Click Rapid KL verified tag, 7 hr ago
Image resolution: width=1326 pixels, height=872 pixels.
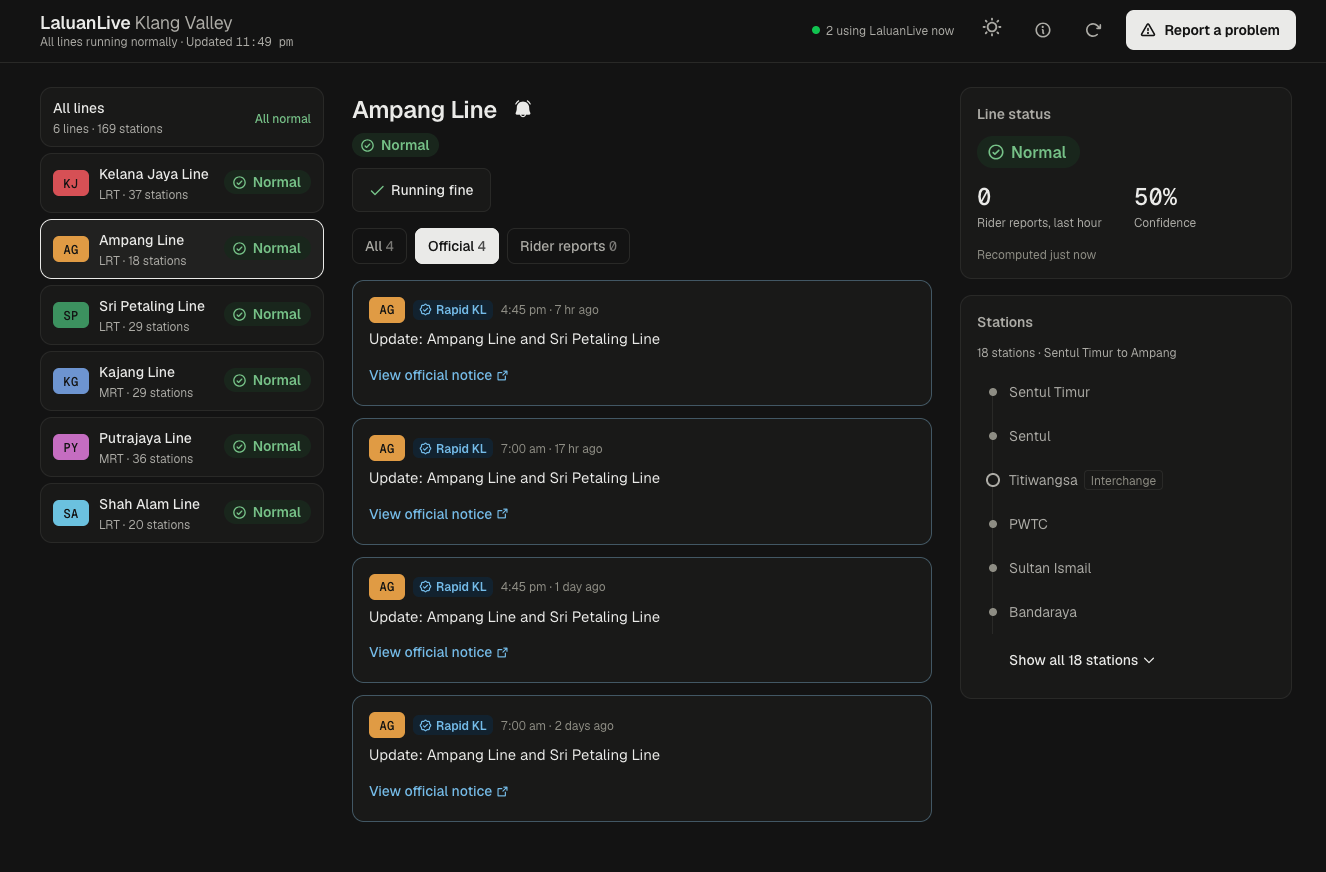click(452, 310)
